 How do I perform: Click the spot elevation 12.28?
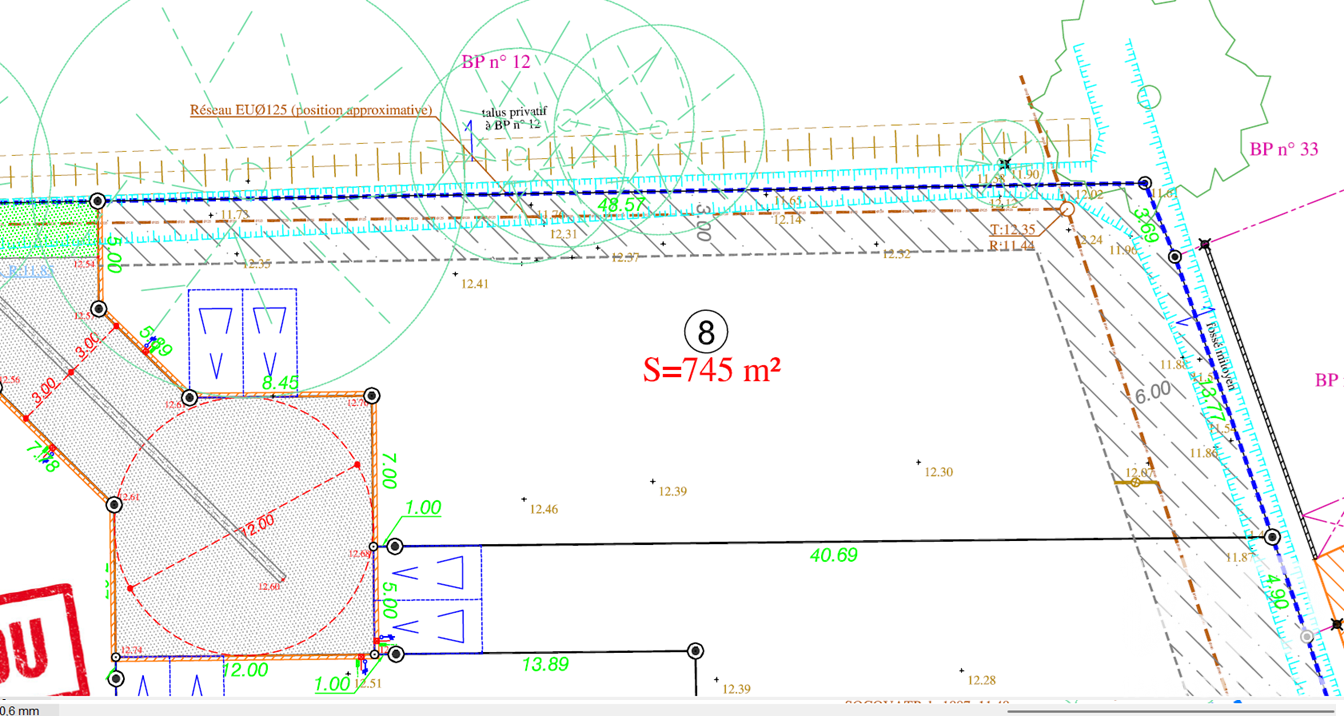[x=983, y=680]
